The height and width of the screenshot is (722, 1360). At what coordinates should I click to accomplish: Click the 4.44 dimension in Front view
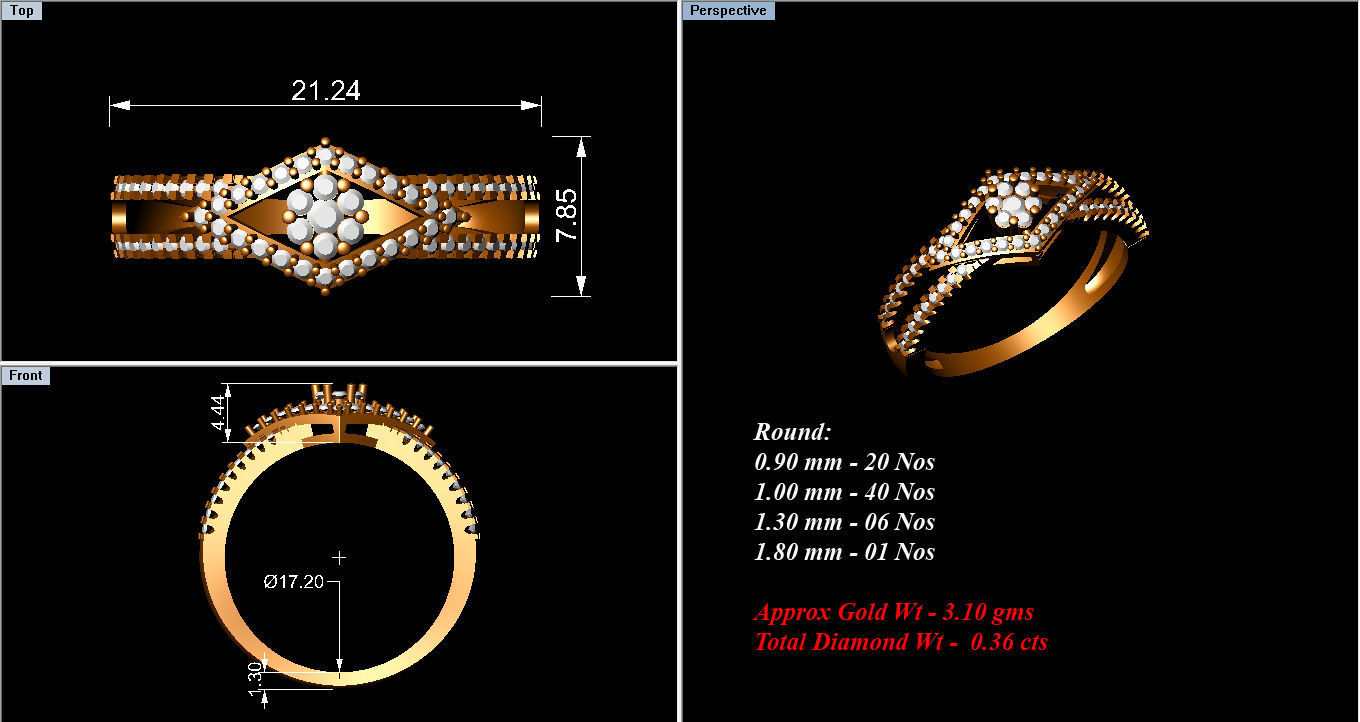[x=218, y=411]
